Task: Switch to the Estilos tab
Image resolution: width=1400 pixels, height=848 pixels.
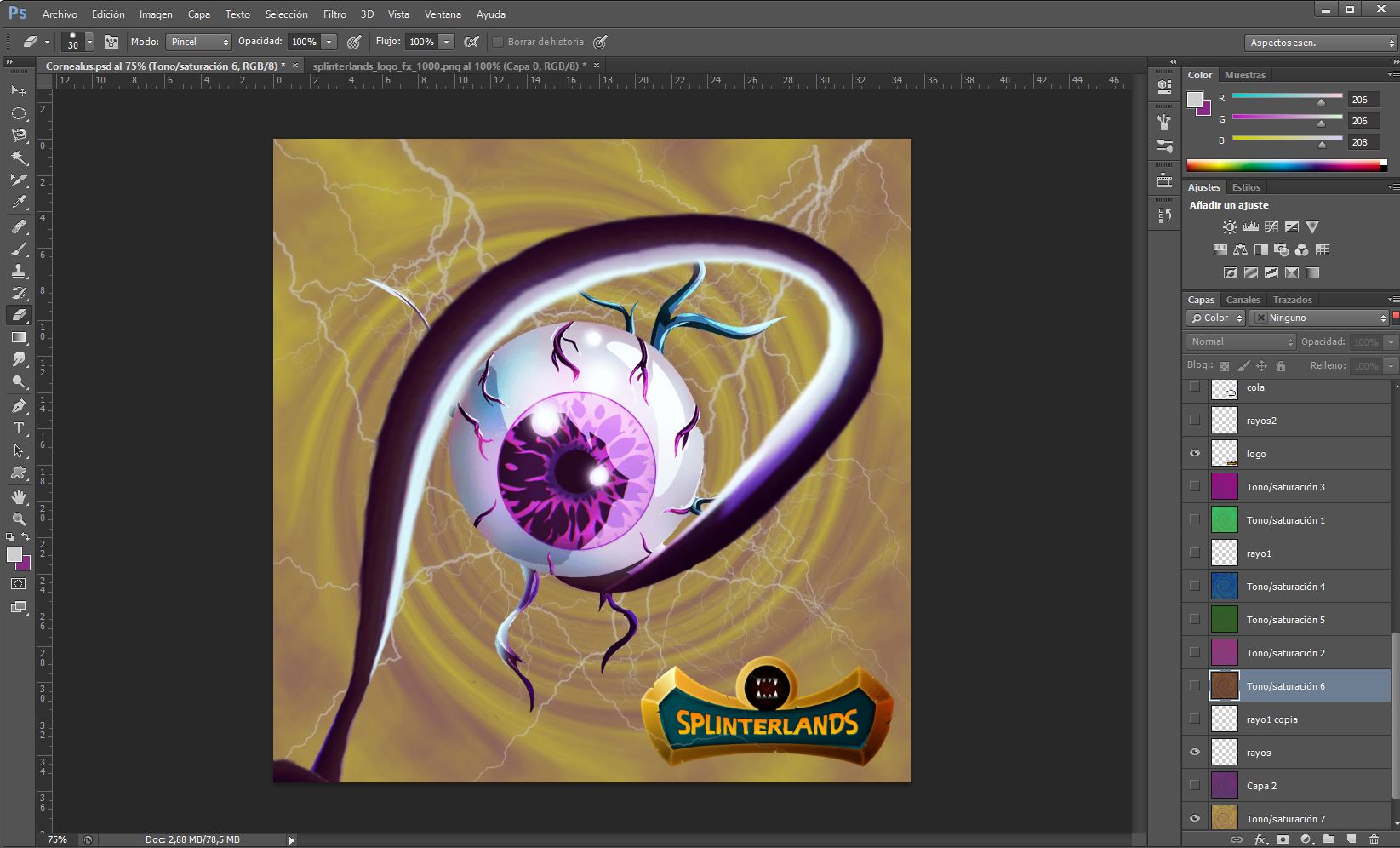Action: tap(1246, 187)
